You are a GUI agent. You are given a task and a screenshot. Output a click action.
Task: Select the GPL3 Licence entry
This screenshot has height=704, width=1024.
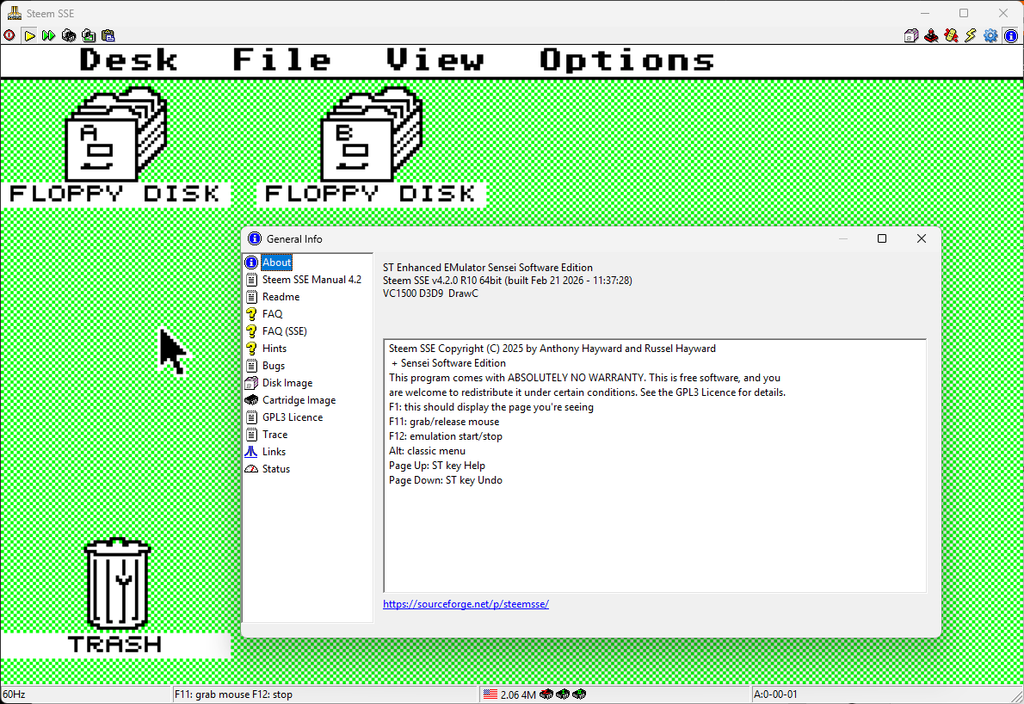coord(292,417)
